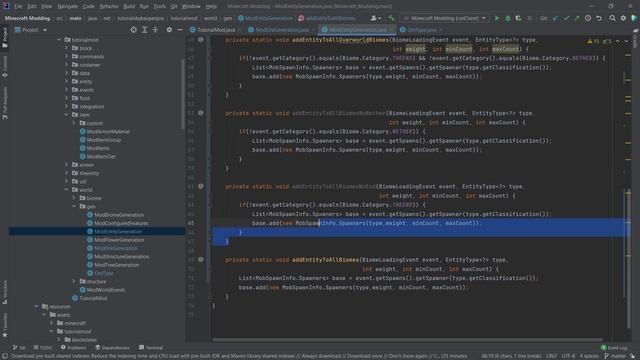640x360 pixels.
Task: Open the Build menu
Action: click(x=129, y=7)
